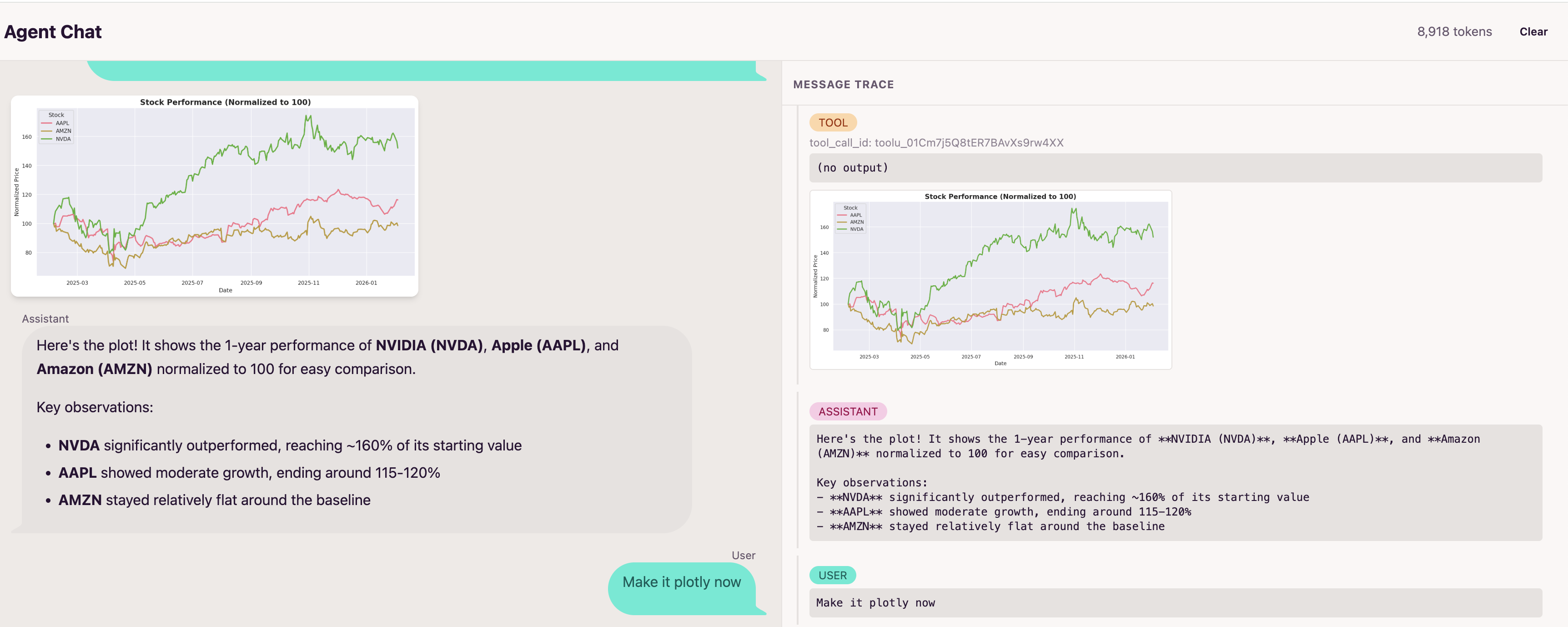Click the teal USER role badge

pyautogui.click(x=833, y=575)
